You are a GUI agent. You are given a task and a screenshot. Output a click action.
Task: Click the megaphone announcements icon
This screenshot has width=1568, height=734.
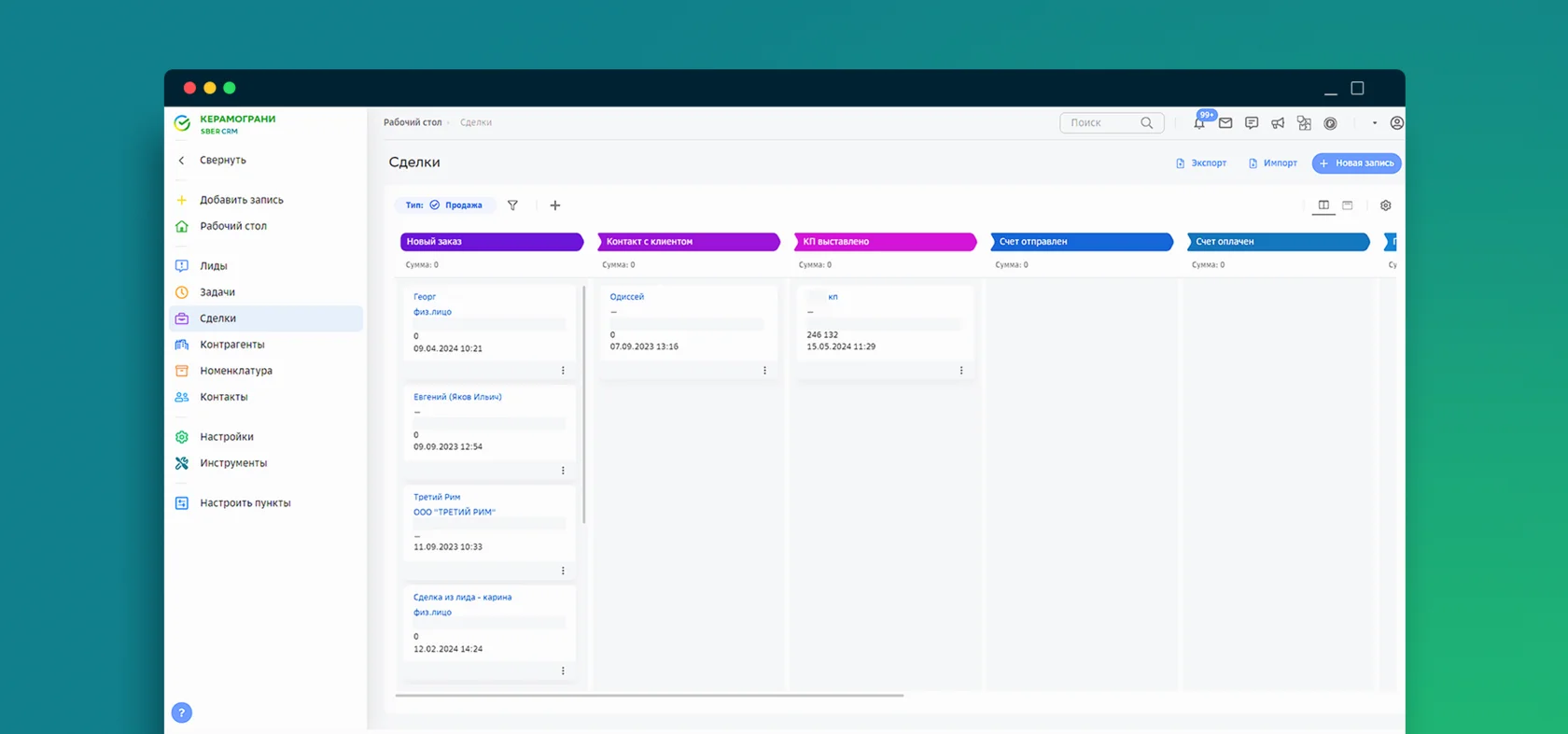(1278, 123)
